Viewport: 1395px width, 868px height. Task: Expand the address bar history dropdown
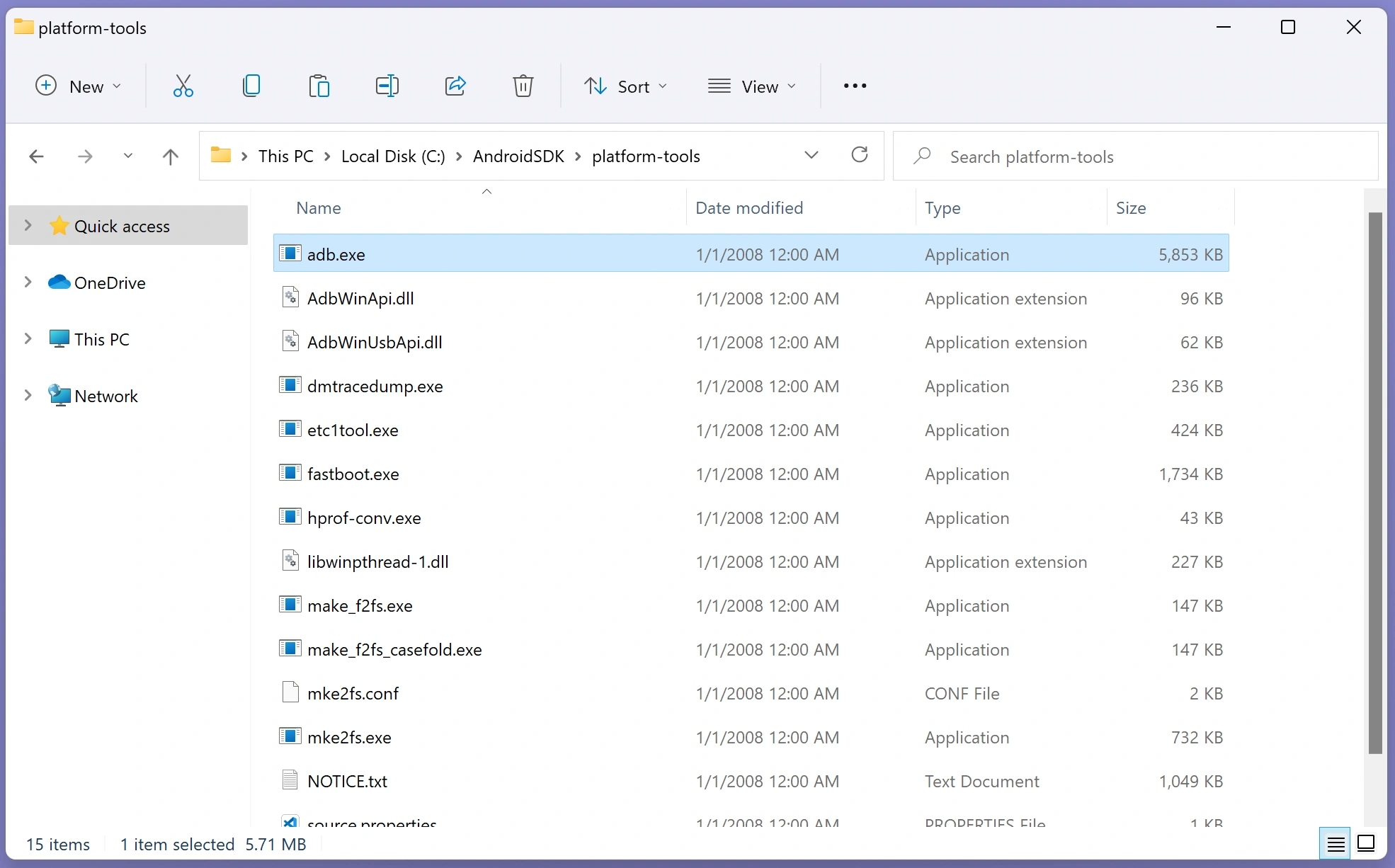[812, 155]
